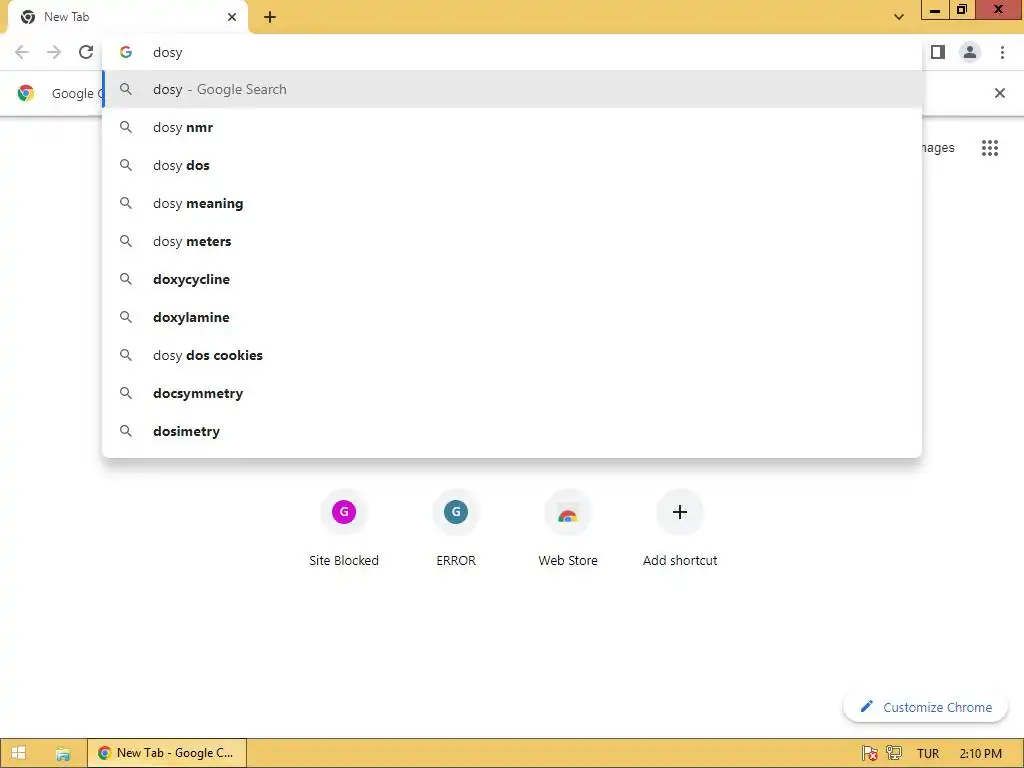Image resolution: width=1024 pixels, height=768 pixels.
Task: Open the Site Blocked shortcut
Action: [344, 529]
